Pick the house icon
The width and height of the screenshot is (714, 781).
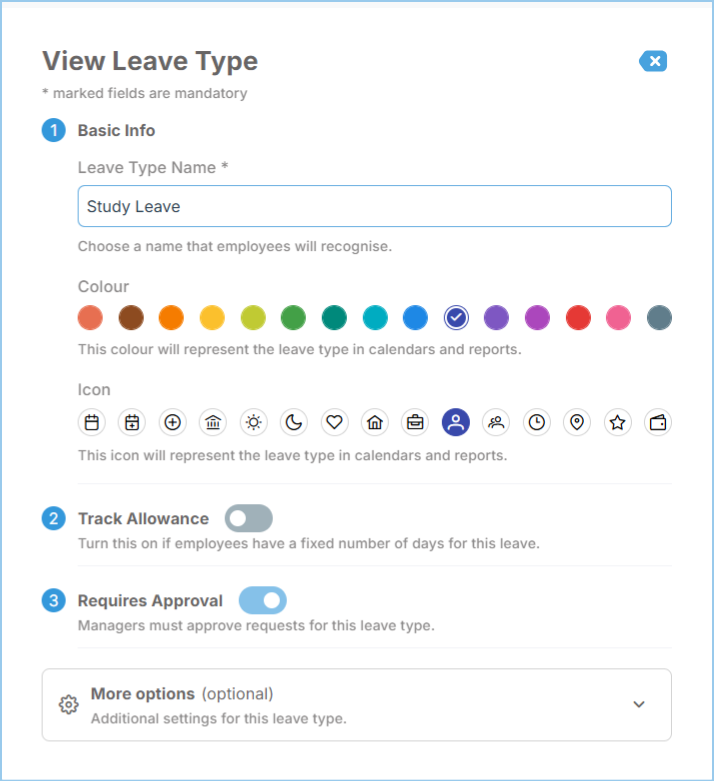[x=375, y=422]
